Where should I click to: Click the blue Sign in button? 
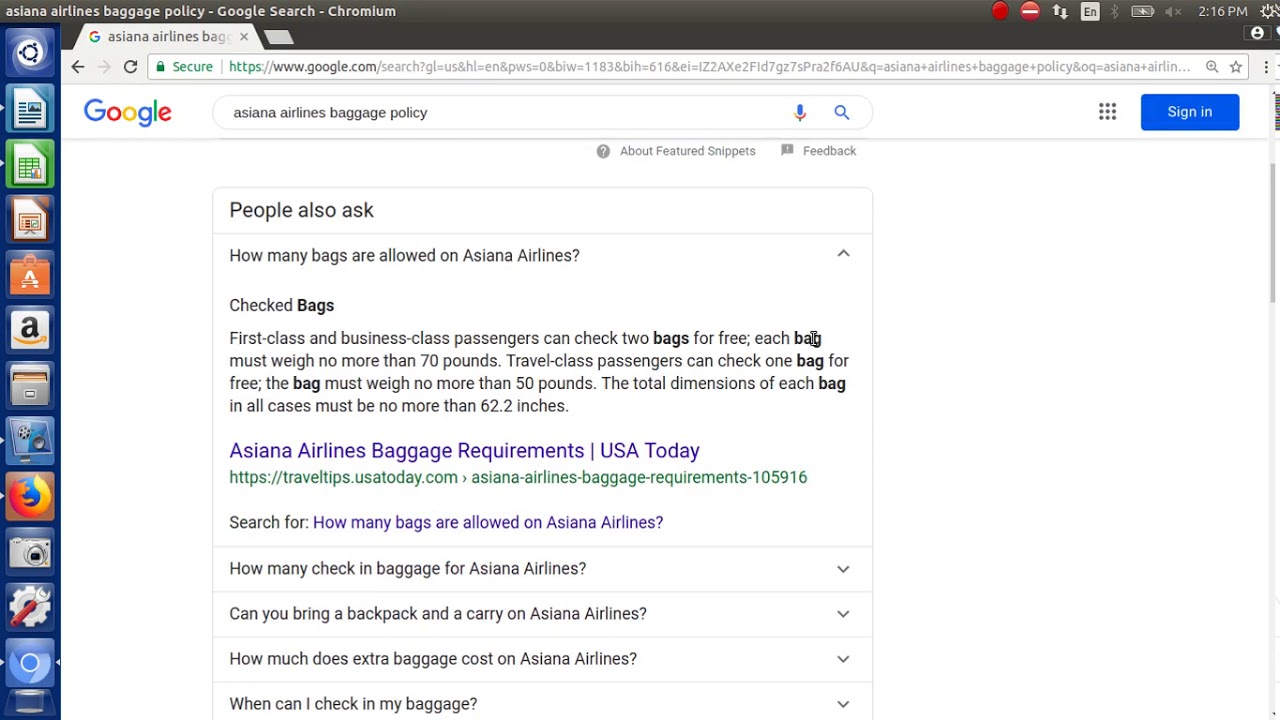(x=1190, y=112)
